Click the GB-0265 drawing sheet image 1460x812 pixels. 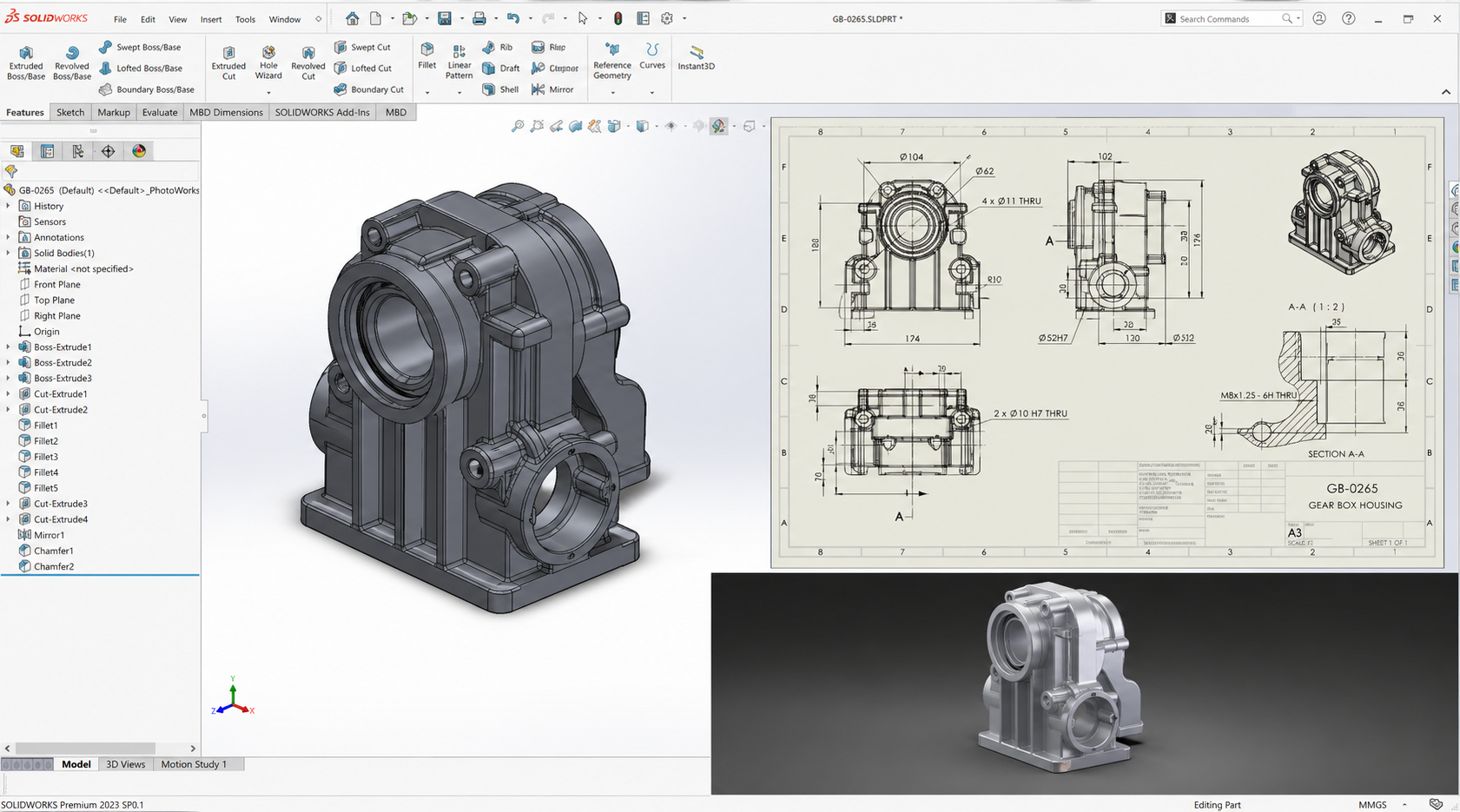click(x=1107, y=342)
